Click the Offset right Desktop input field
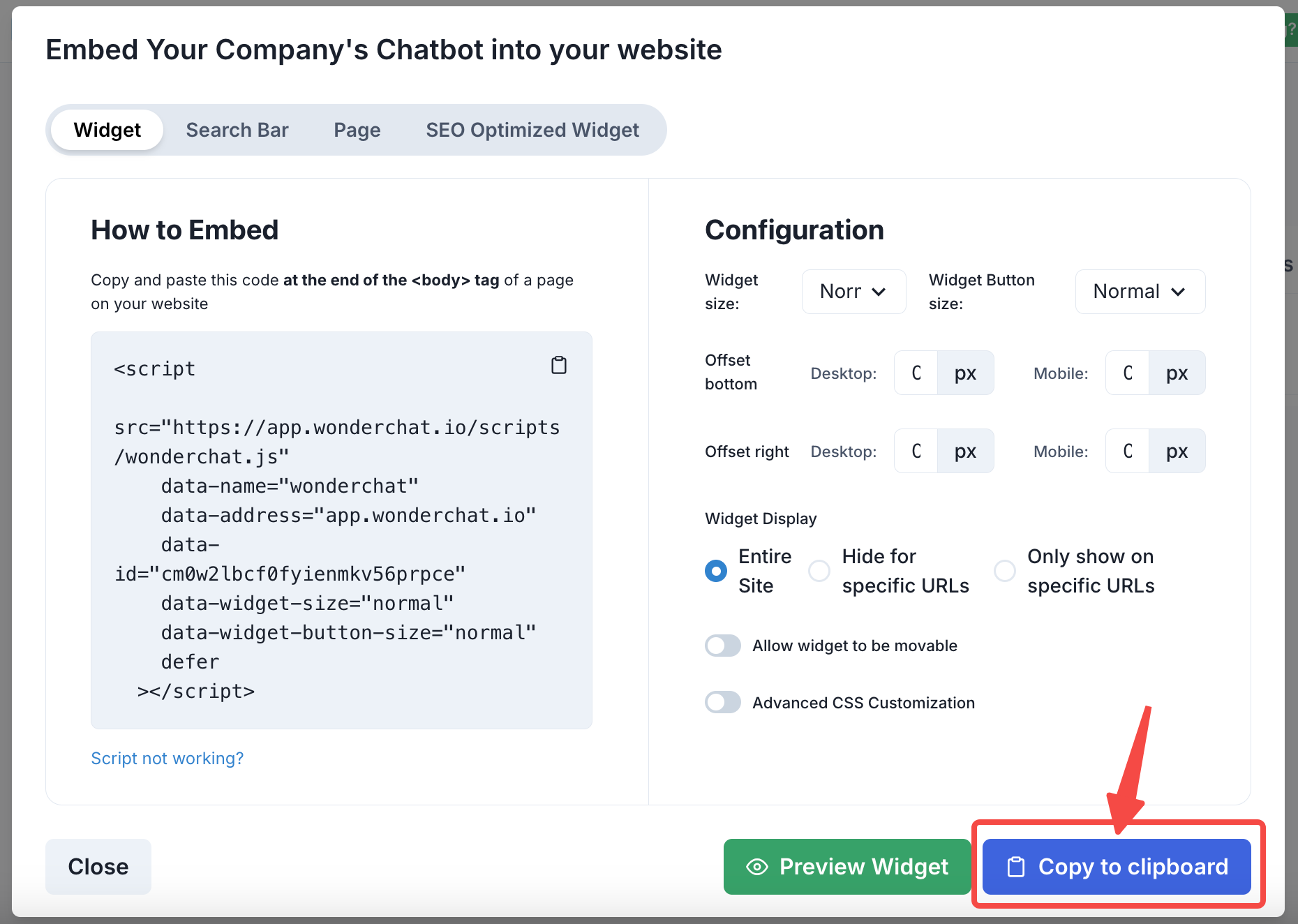1298x924 pixels. [916, 452]
